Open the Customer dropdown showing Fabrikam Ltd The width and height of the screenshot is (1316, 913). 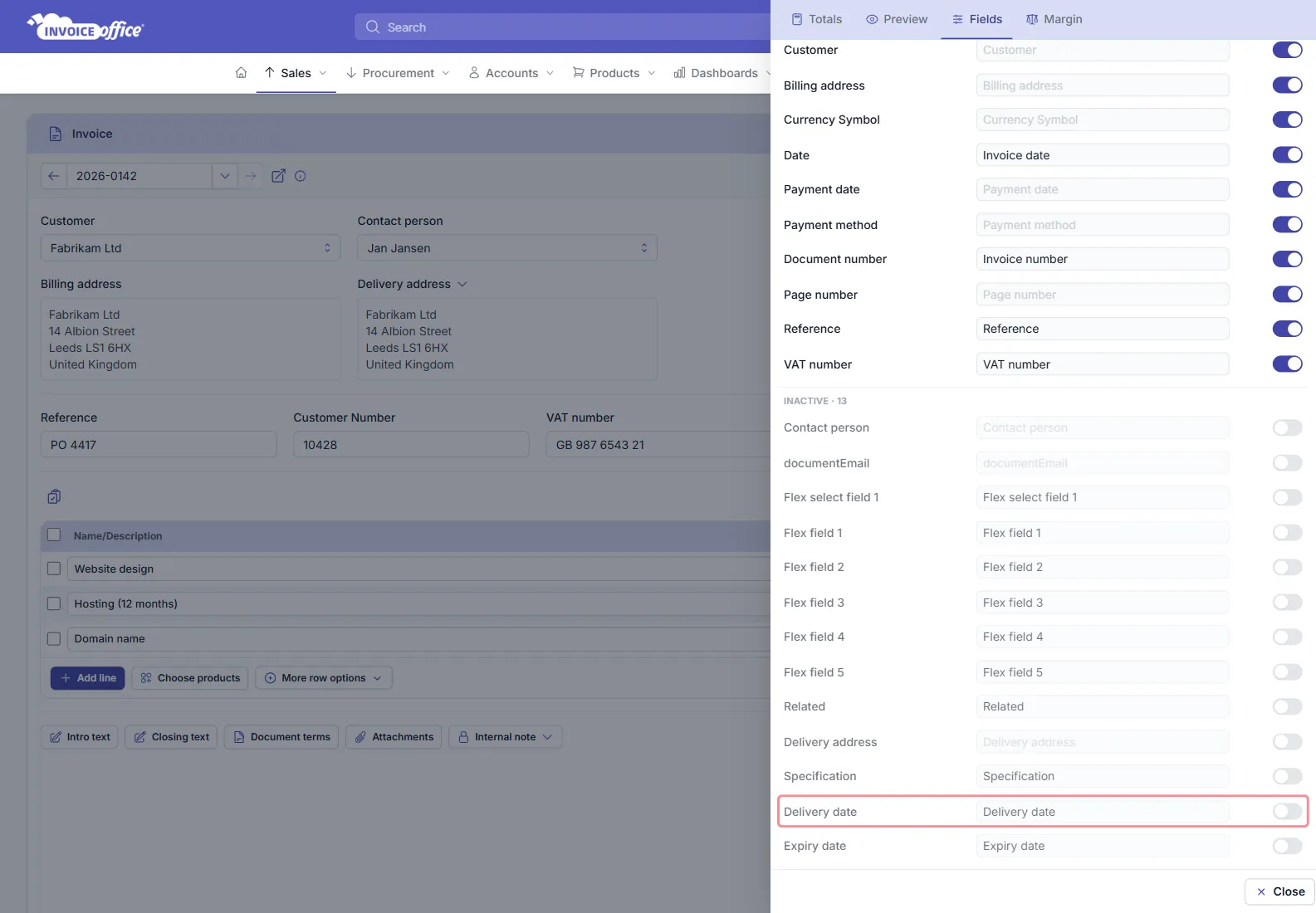point(190,248)
